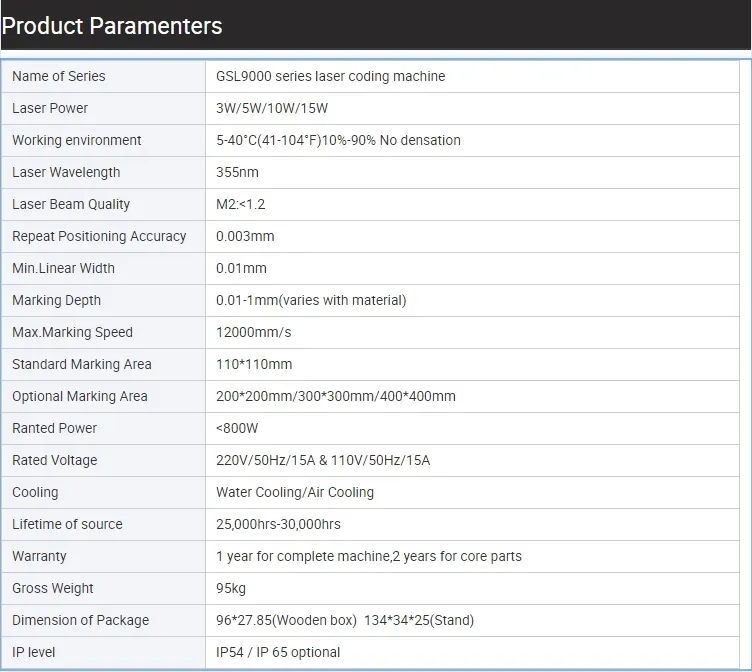This screenshot has height=672, width=752.
Task: Select the 95kg gross weight value
Action: [x=231, y=588]
